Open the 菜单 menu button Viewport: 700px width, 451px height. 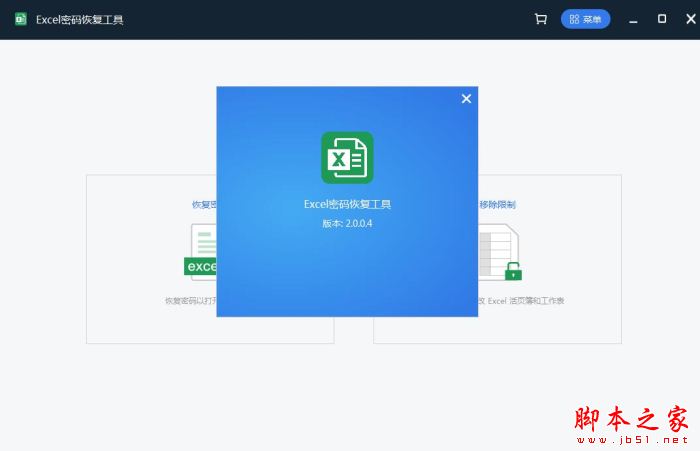tap(585, 19)
